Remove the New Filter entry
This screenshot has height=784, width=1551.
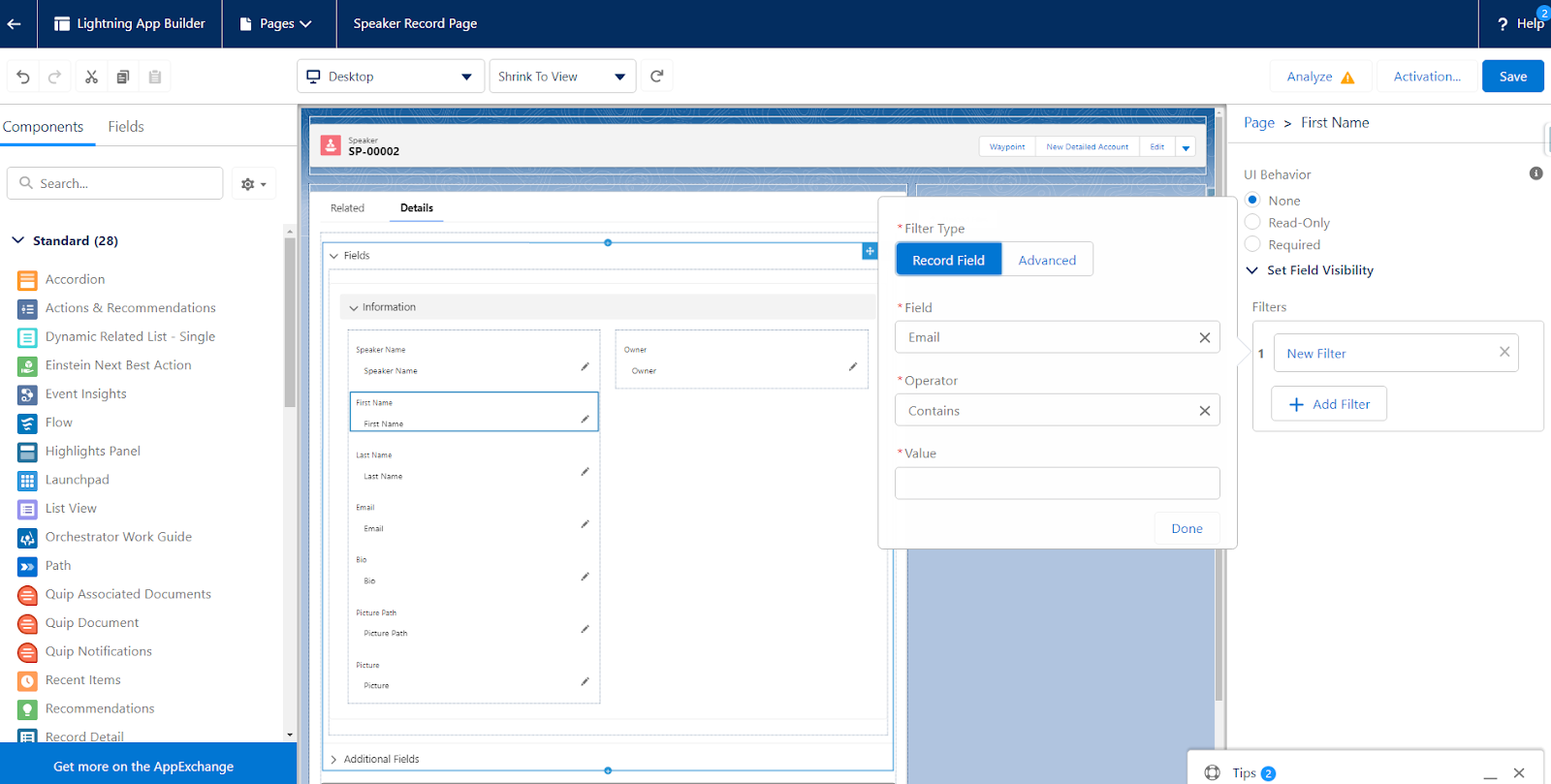pyautogui.click(x=1504, y=352)
